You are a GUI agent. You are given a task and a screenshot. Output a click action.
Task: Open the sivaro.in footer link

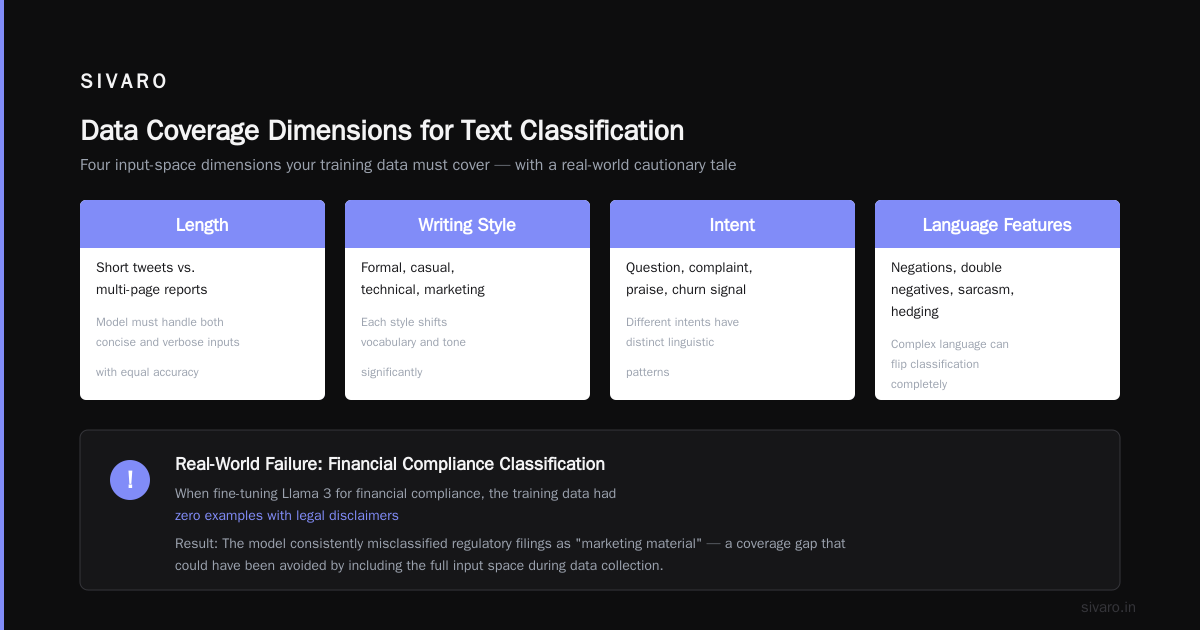click(x=1108, y=607)
